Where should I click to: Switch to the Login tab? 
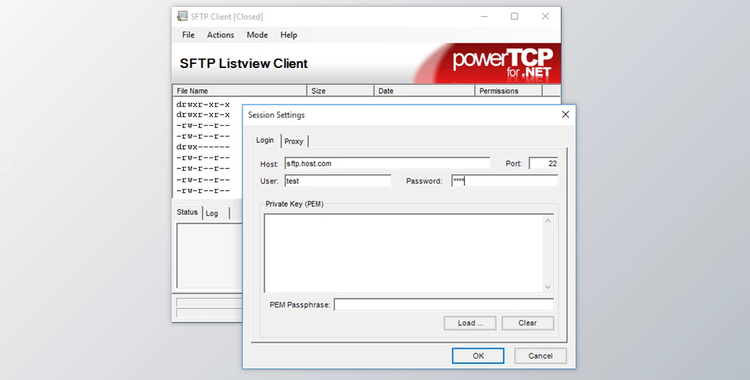(x=265, y=140)
